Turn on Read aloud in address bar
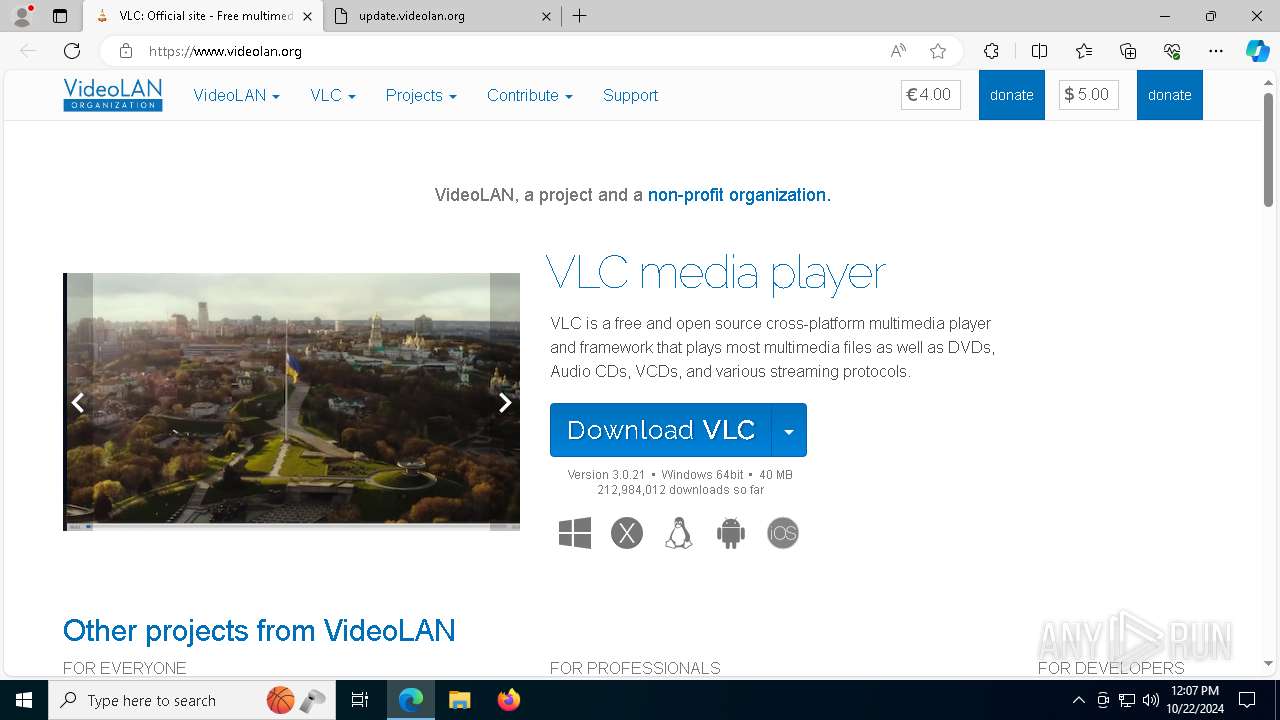The width and height of the screenshot is (1280, 720). [x=898, y=51]
